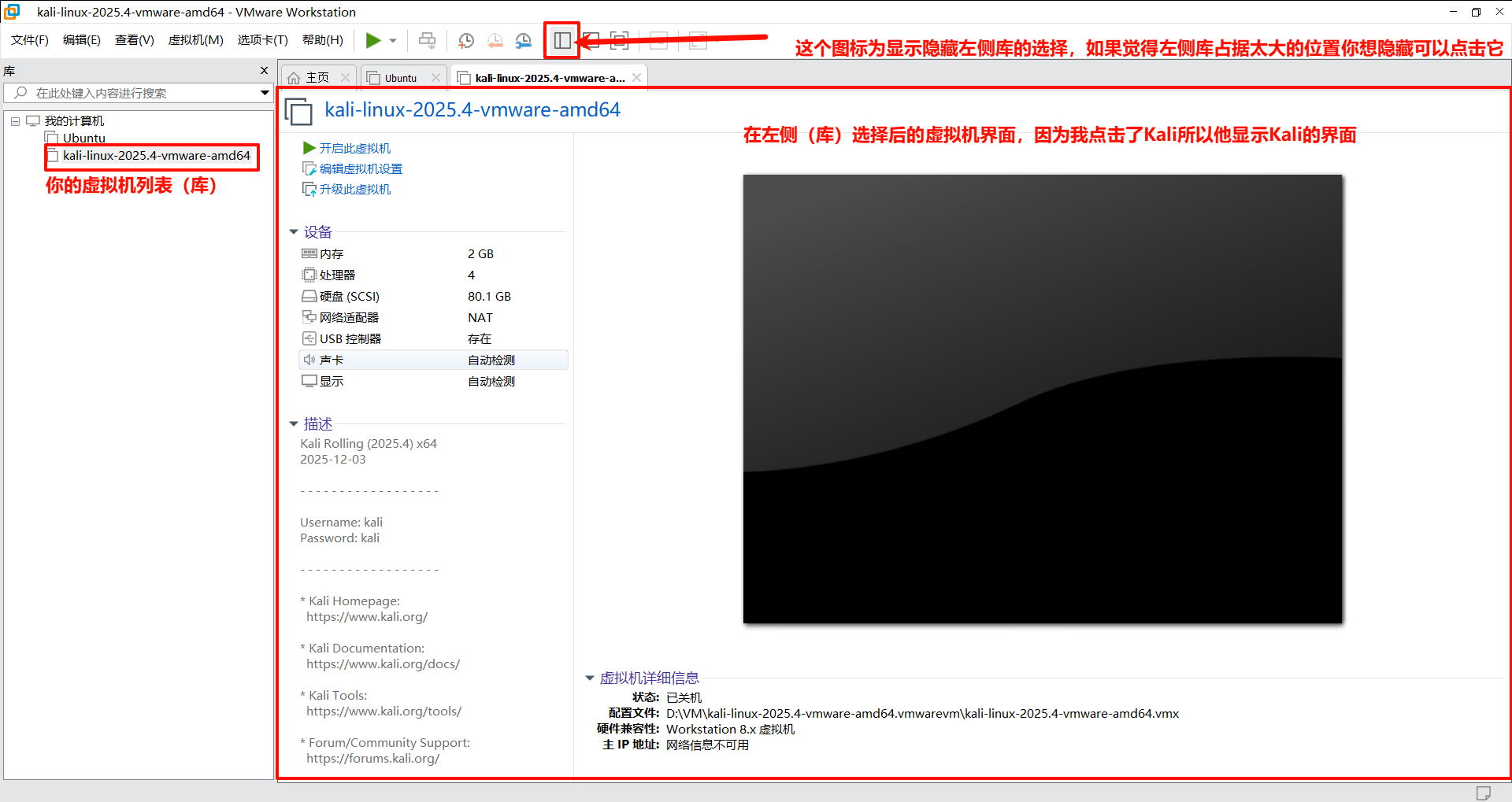Open the library search dropdown arrow
This screenshot has height=802, width=1512.
click(265, 93)
